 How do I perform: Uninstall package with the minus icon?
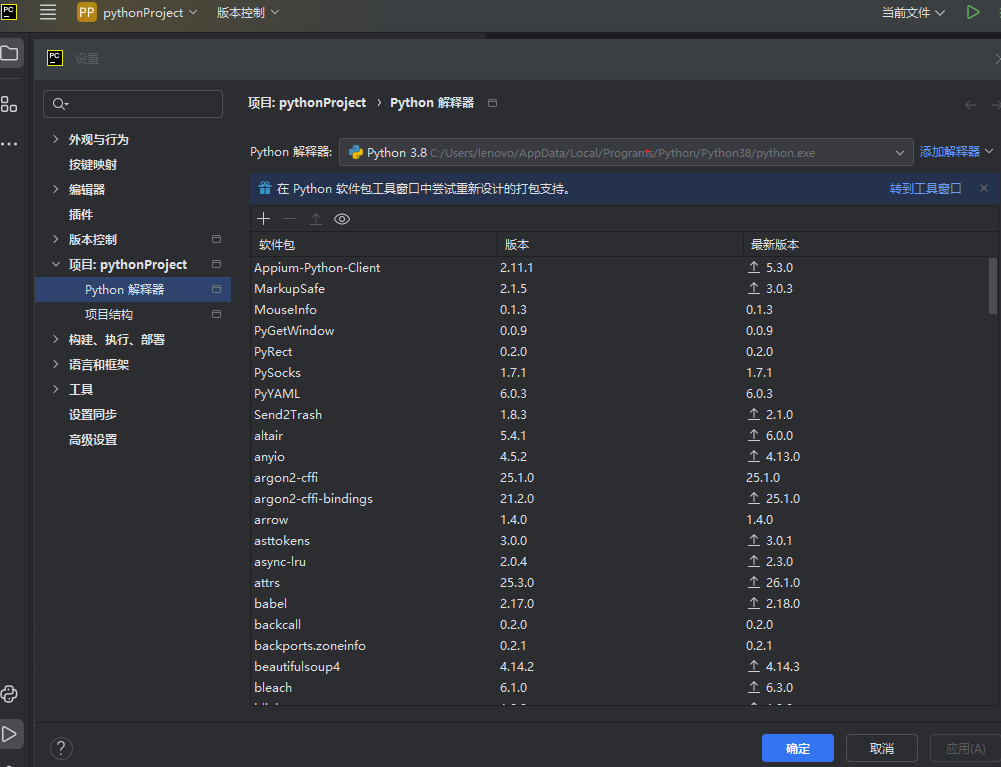(289, 219)
